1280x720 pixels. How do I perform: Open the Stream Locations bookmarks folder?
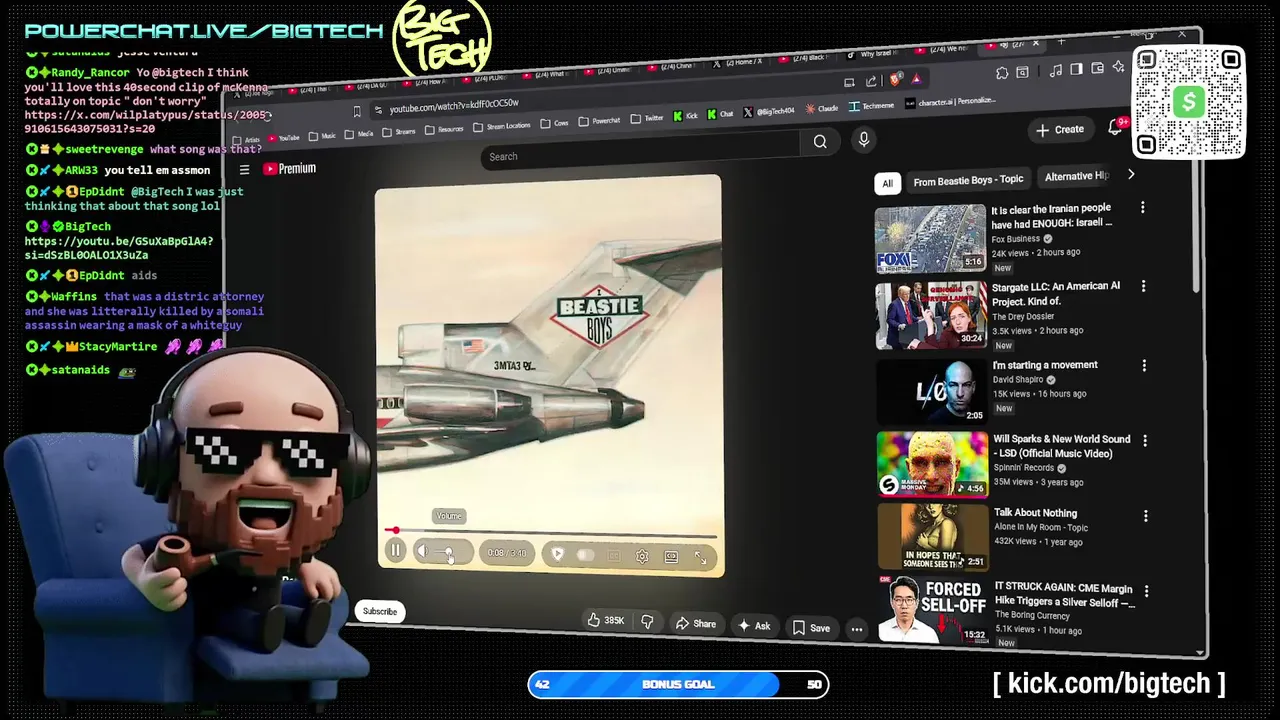coord(501,126)
